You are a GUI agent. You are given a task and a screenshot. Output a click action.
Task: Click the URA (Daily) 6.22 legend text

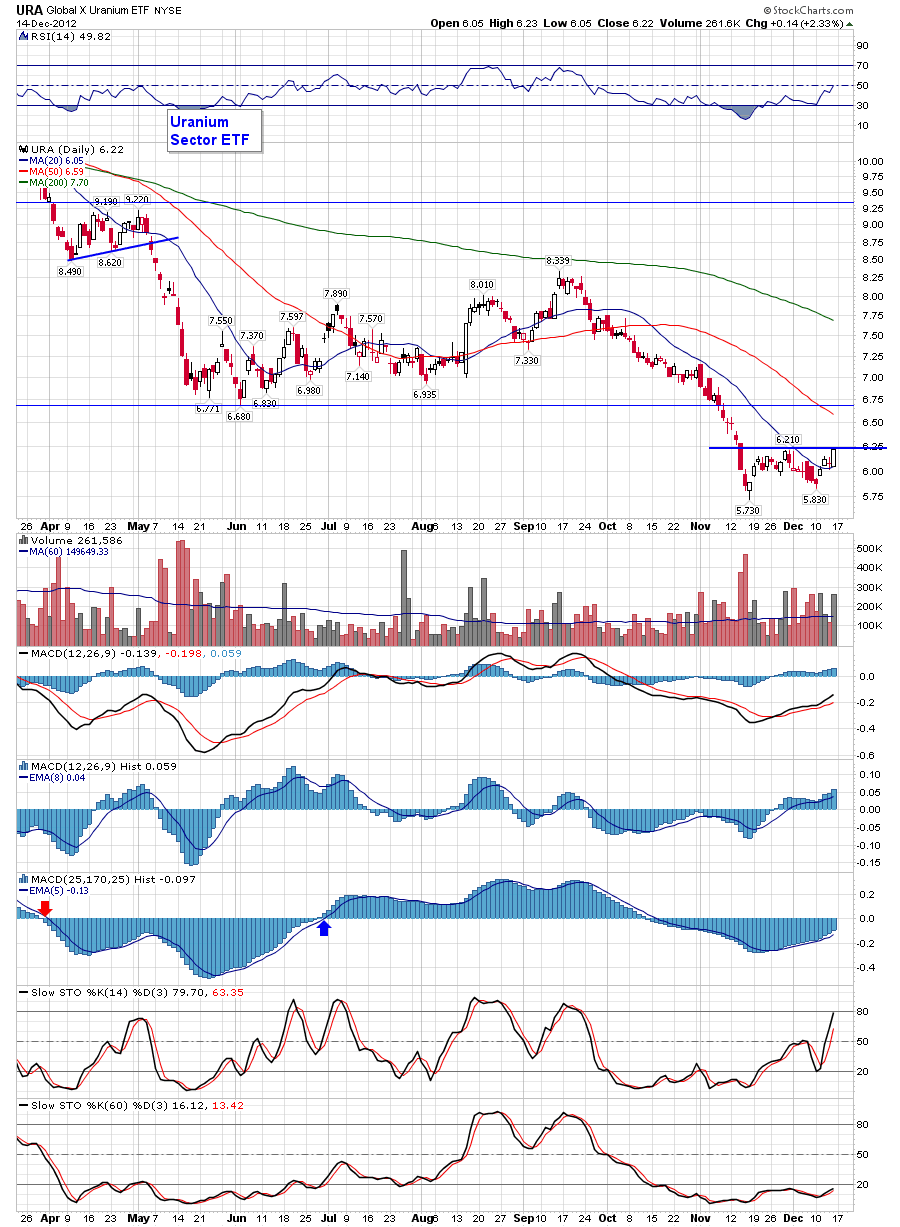[x=77, y=149]
